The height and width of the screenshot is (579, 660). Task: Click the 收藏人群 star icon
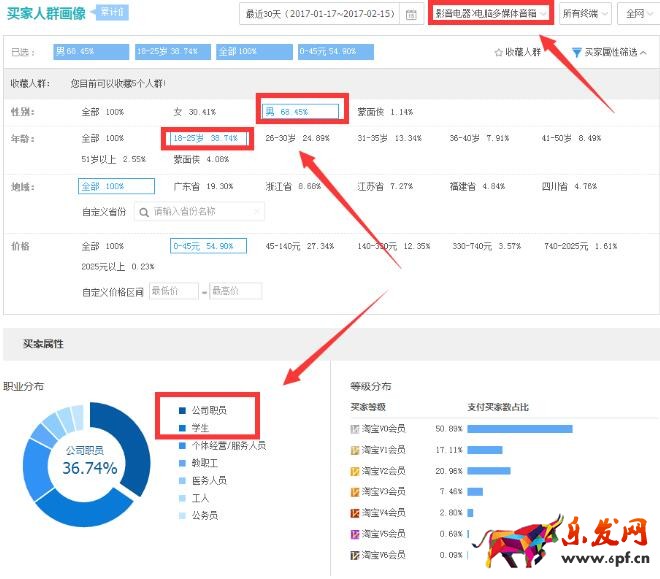499,52
